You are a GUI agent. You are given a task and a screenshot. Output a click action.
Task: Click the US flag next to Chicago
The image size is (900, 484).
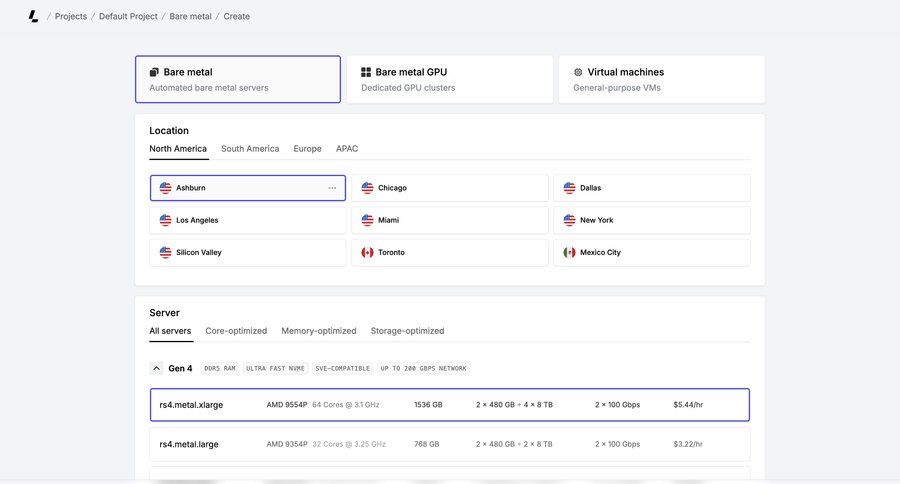[367, 188]
